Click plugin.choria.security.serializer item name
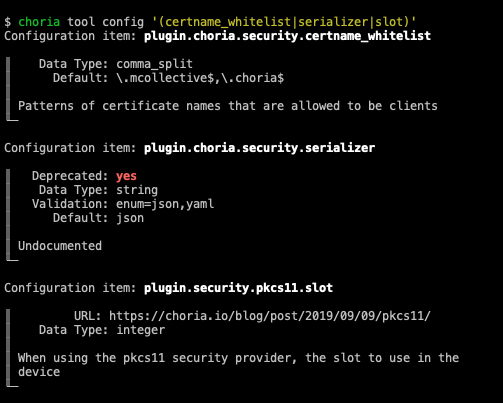Image resolution: width=503 pixels, height=403 pixels. point(259,148)
